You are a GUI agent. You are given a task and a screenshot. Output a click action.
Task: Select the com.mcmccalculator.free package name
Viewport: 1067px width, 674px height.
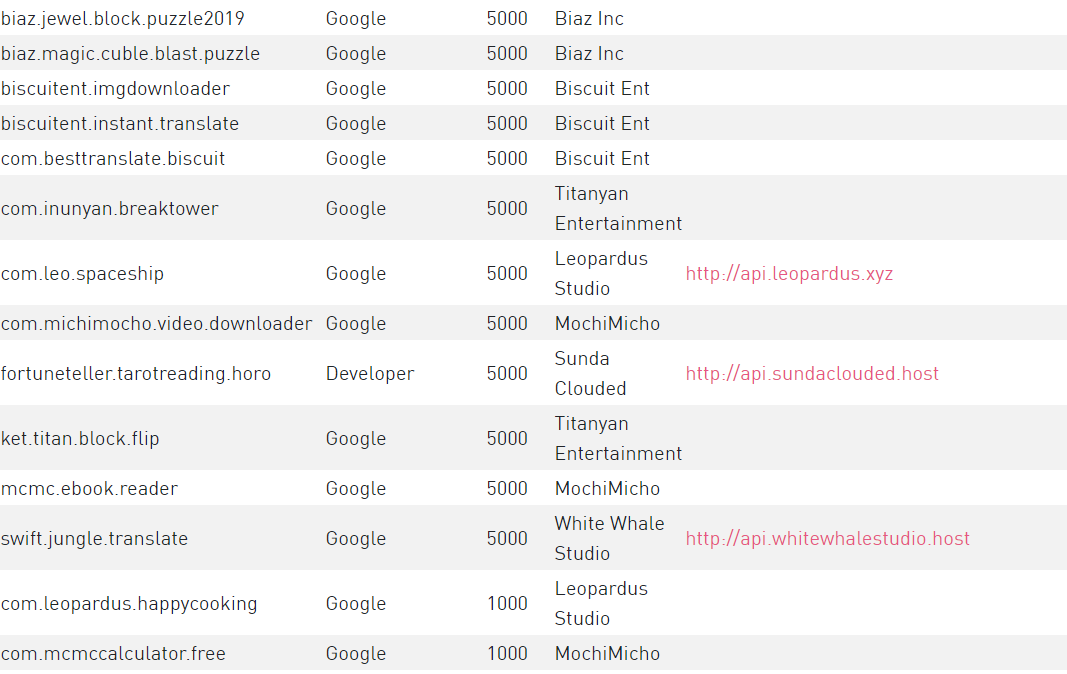coord(113,654)
